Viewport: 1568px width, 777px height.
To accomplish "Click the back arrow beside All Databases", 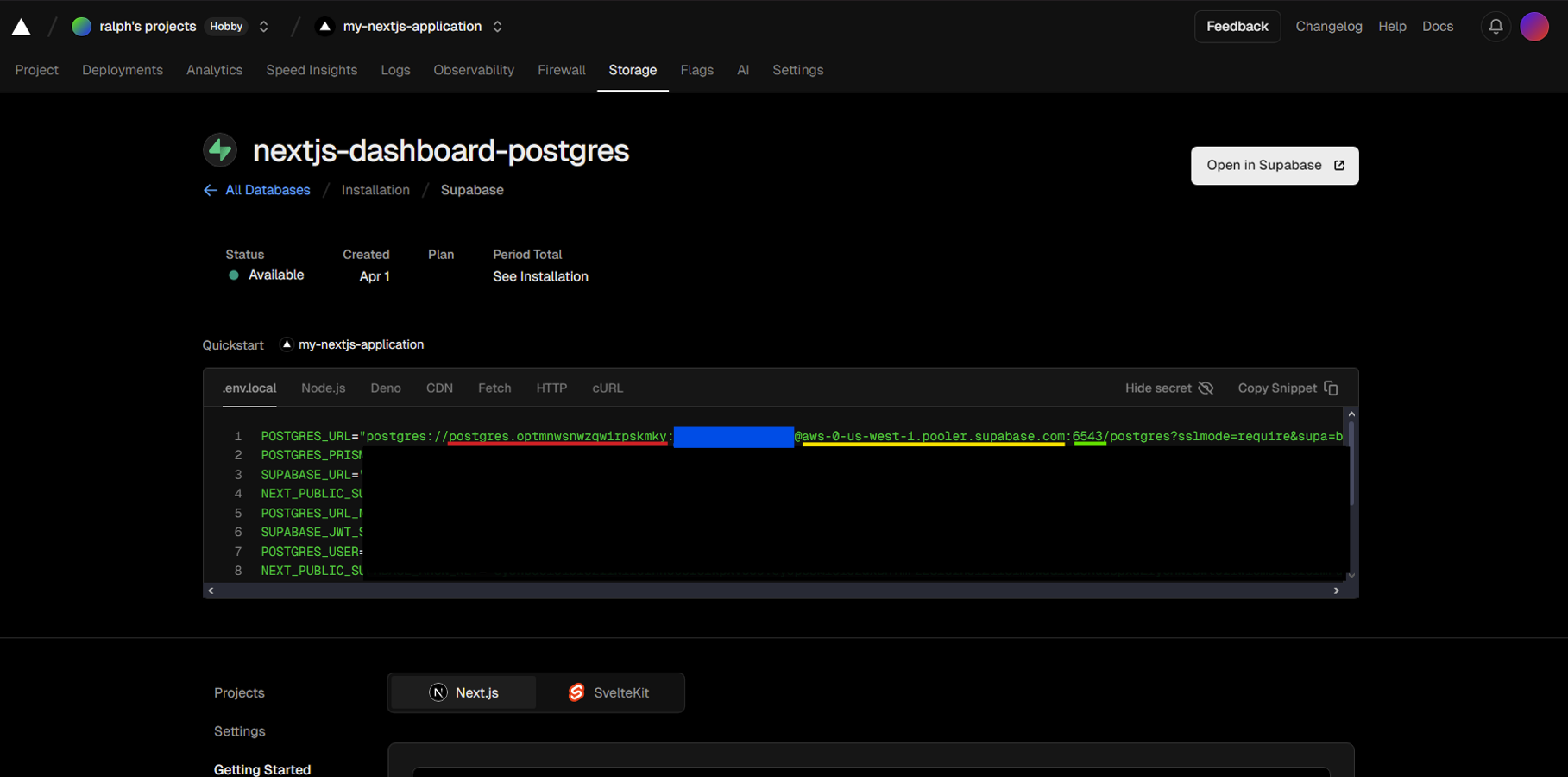I will pos(210,190).
